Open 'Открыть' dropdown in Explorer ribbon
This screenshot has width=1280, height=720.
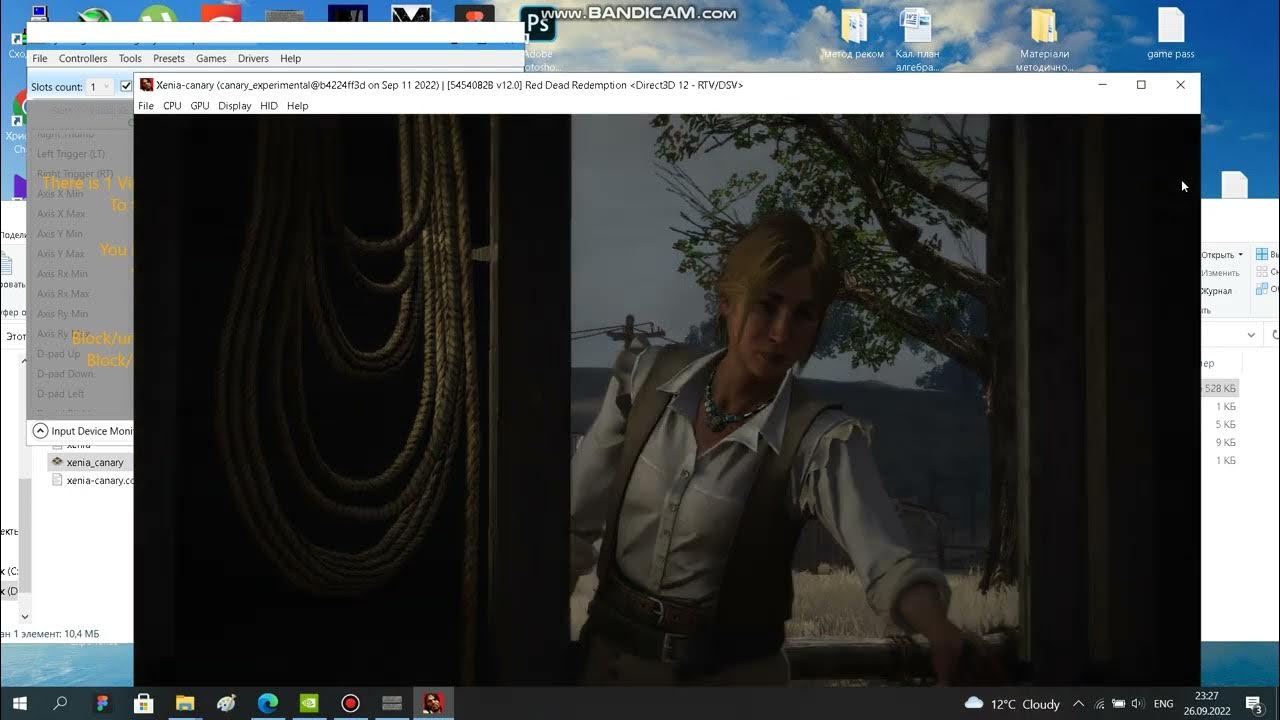(1222, 254)
